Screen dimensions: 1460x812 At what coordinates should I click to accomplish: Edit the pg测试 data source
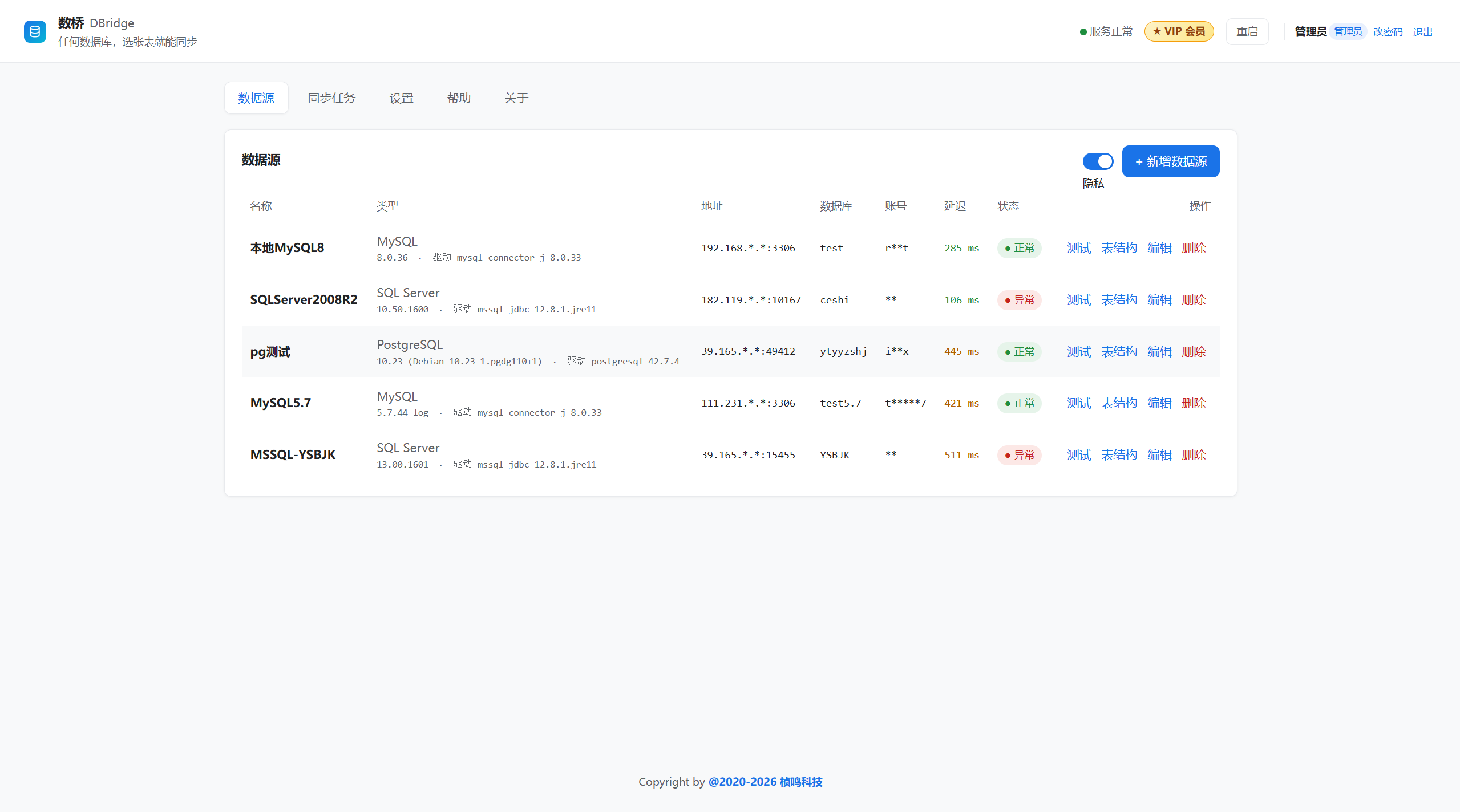(1159, 352)
